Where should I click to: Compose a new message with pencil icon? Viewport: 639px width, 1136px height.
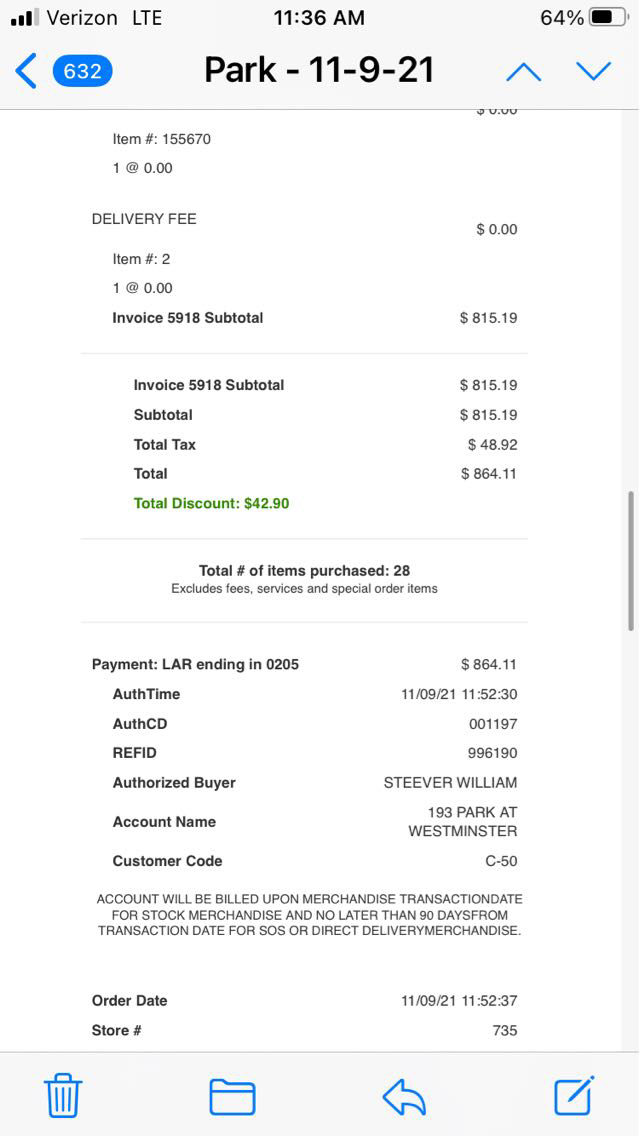(x=574, y=1096)
